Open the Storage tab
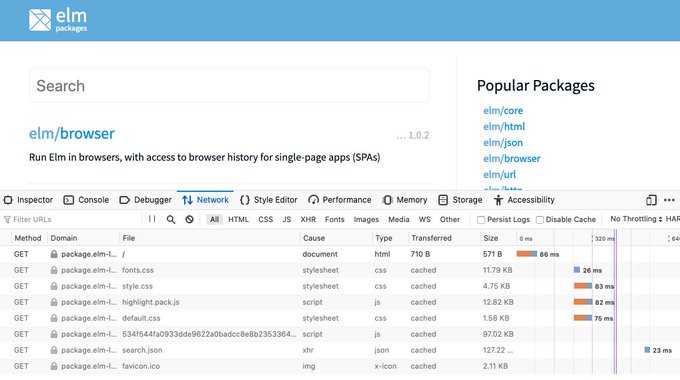Viewport: 680px width, 380px height. point(460,200)
